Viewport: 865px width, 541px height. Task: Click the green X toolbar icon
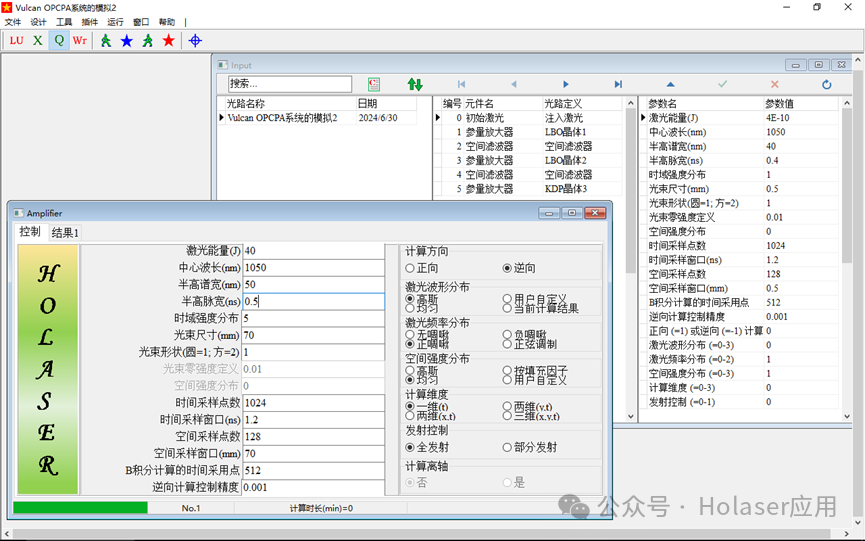coord(38,41)
